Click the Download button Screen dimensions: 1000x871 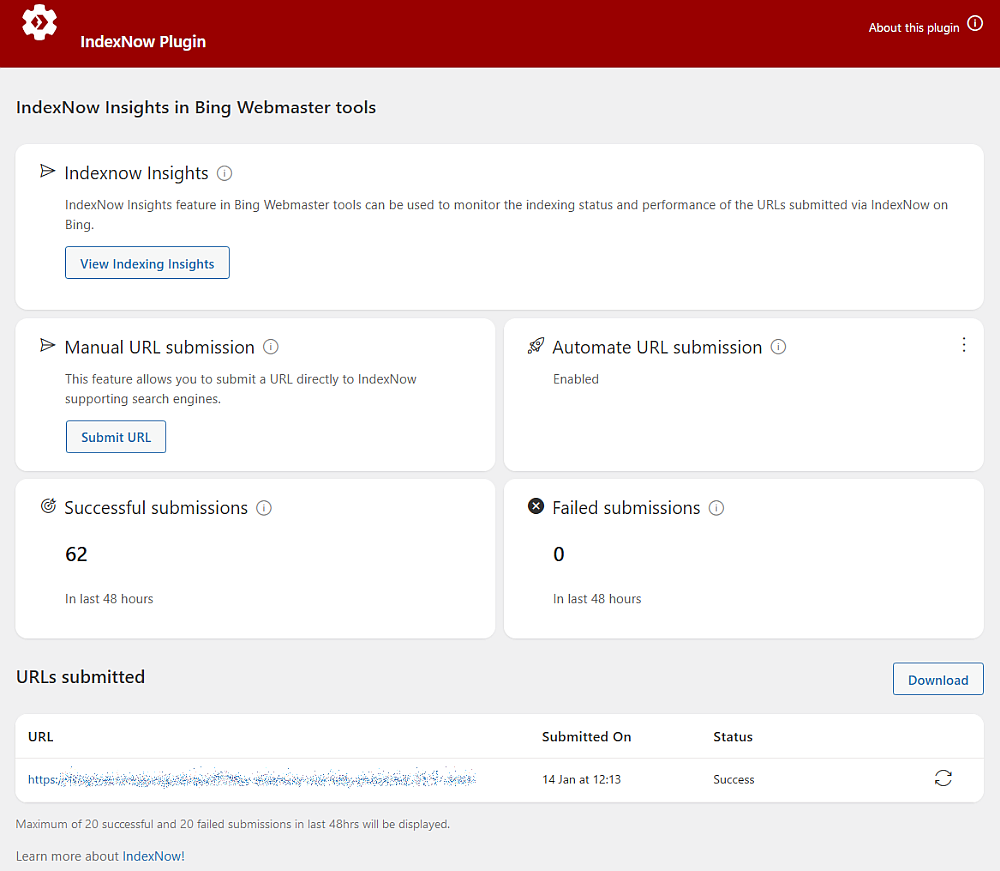tap(938, 679)
